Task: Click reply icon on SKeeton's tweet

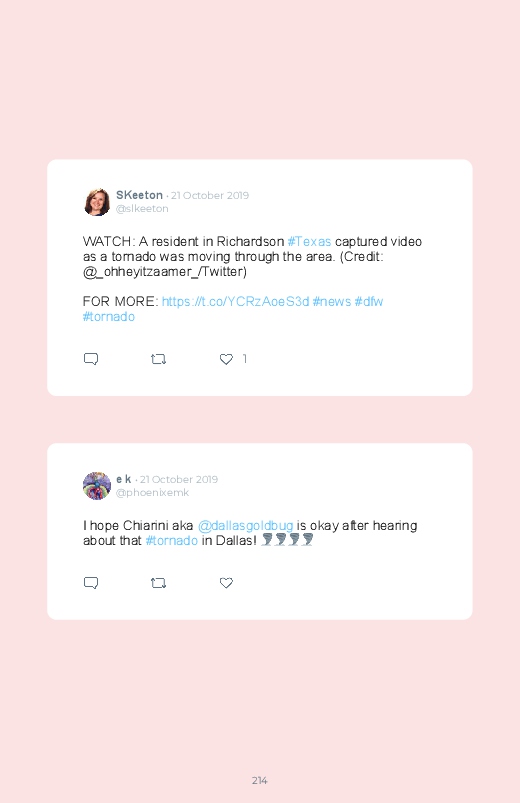Action: [91, 359]
